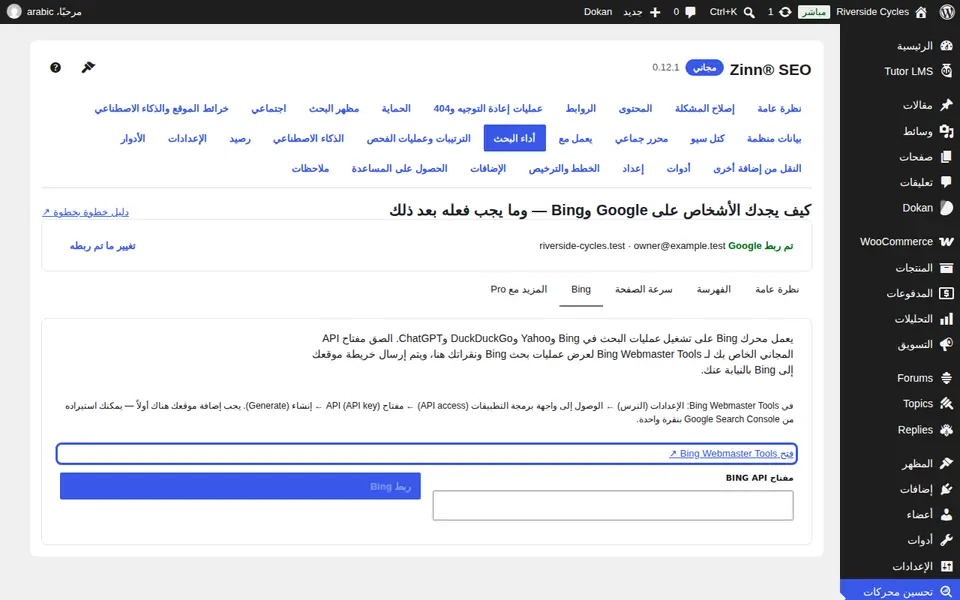Image resolution: width=960 pixels, height=600 pixels.
Task: Open الذكاء الاصطناعي navigation item
Action: tap(309, 138)
